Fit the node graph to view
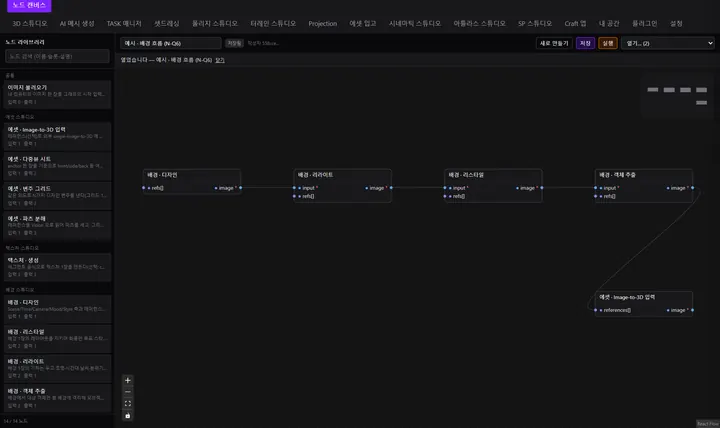720x428 pixels. click(128, 404)
